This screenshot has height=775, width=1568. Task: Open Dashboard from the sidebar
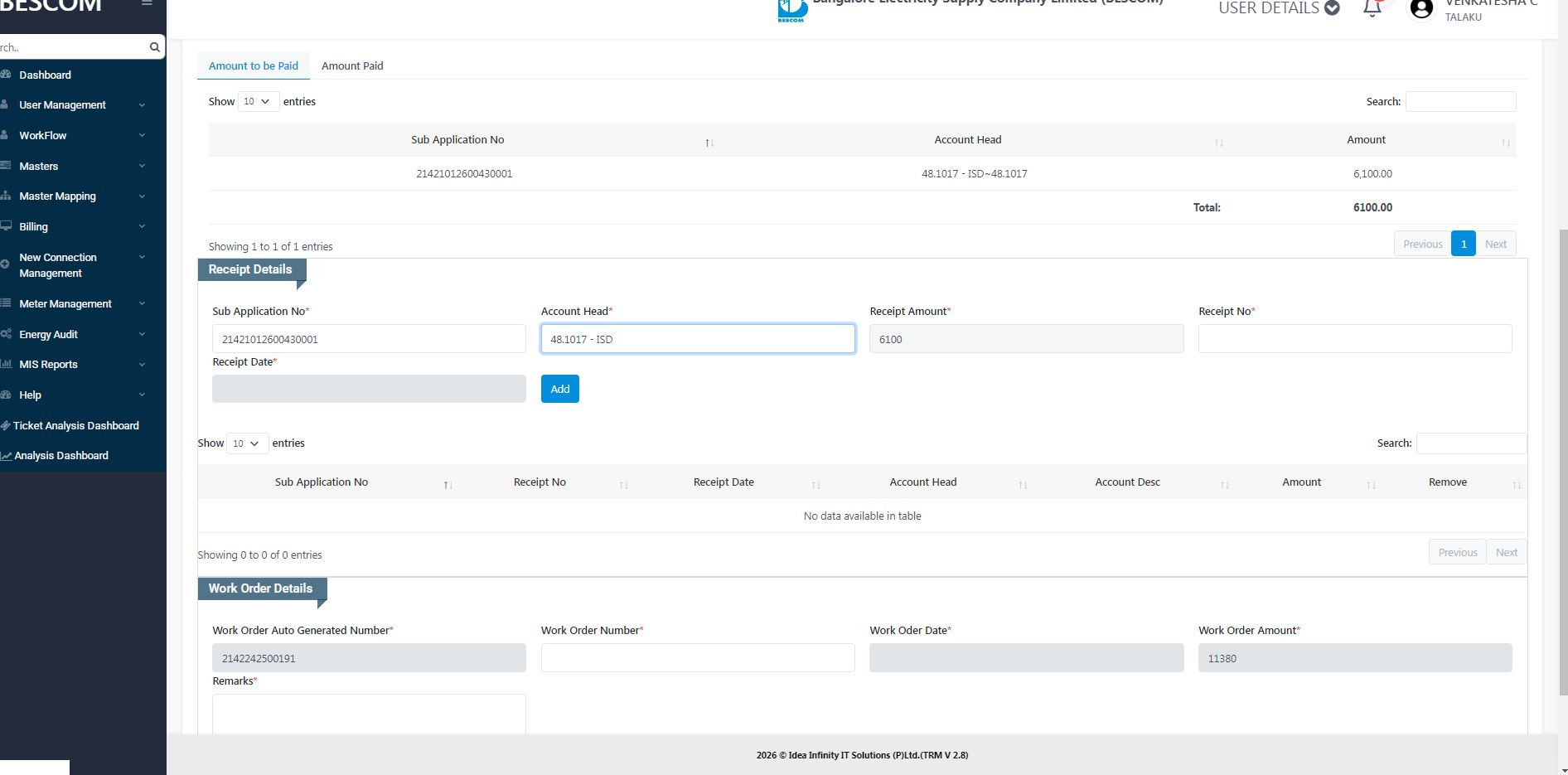pyautogui.click(x=45, y=75)
